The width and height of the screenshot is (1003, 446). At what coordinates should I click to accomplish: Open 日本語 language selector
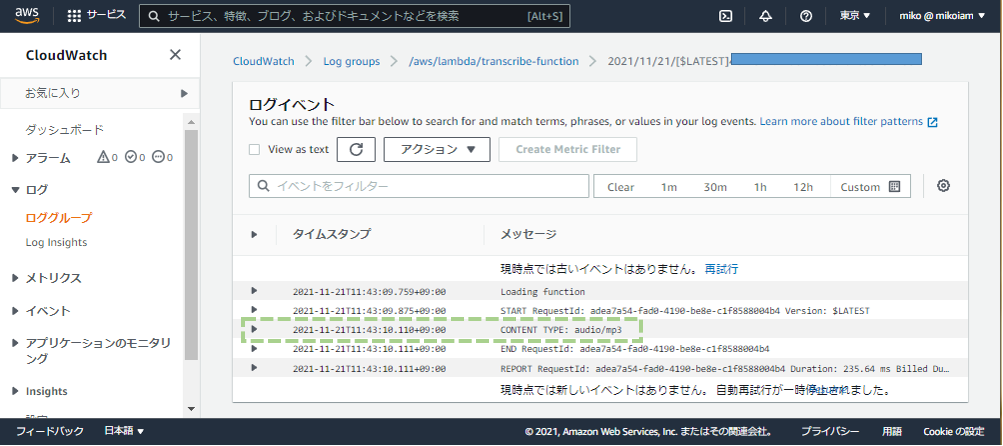(124, 431)
